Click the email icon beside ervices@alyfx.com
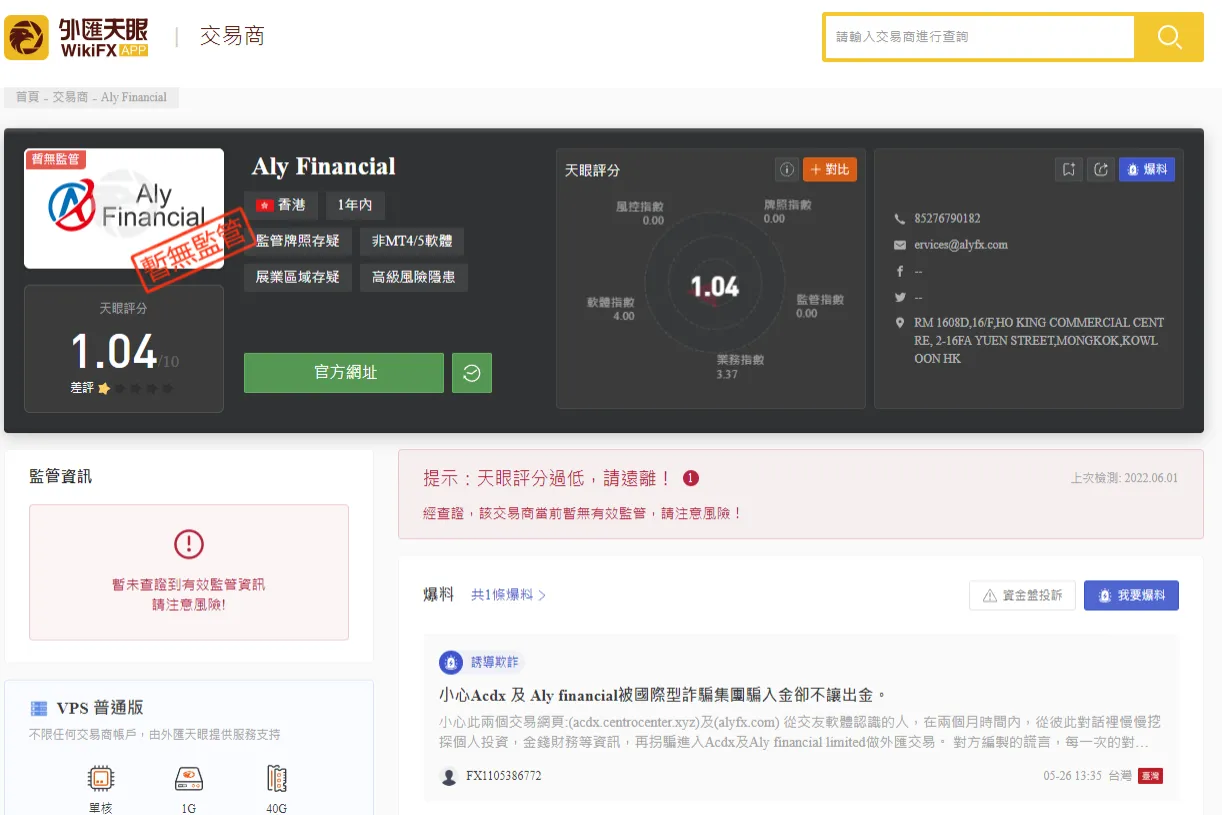1222x815 pixels. (900, 245)
